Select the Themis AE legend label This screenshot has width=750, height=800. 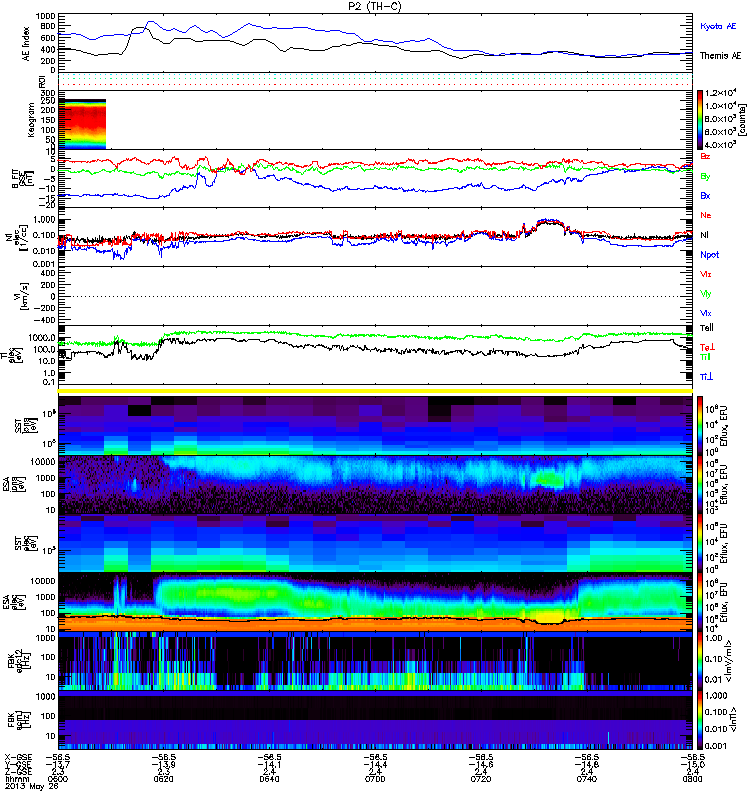click(x=720, y=56)
